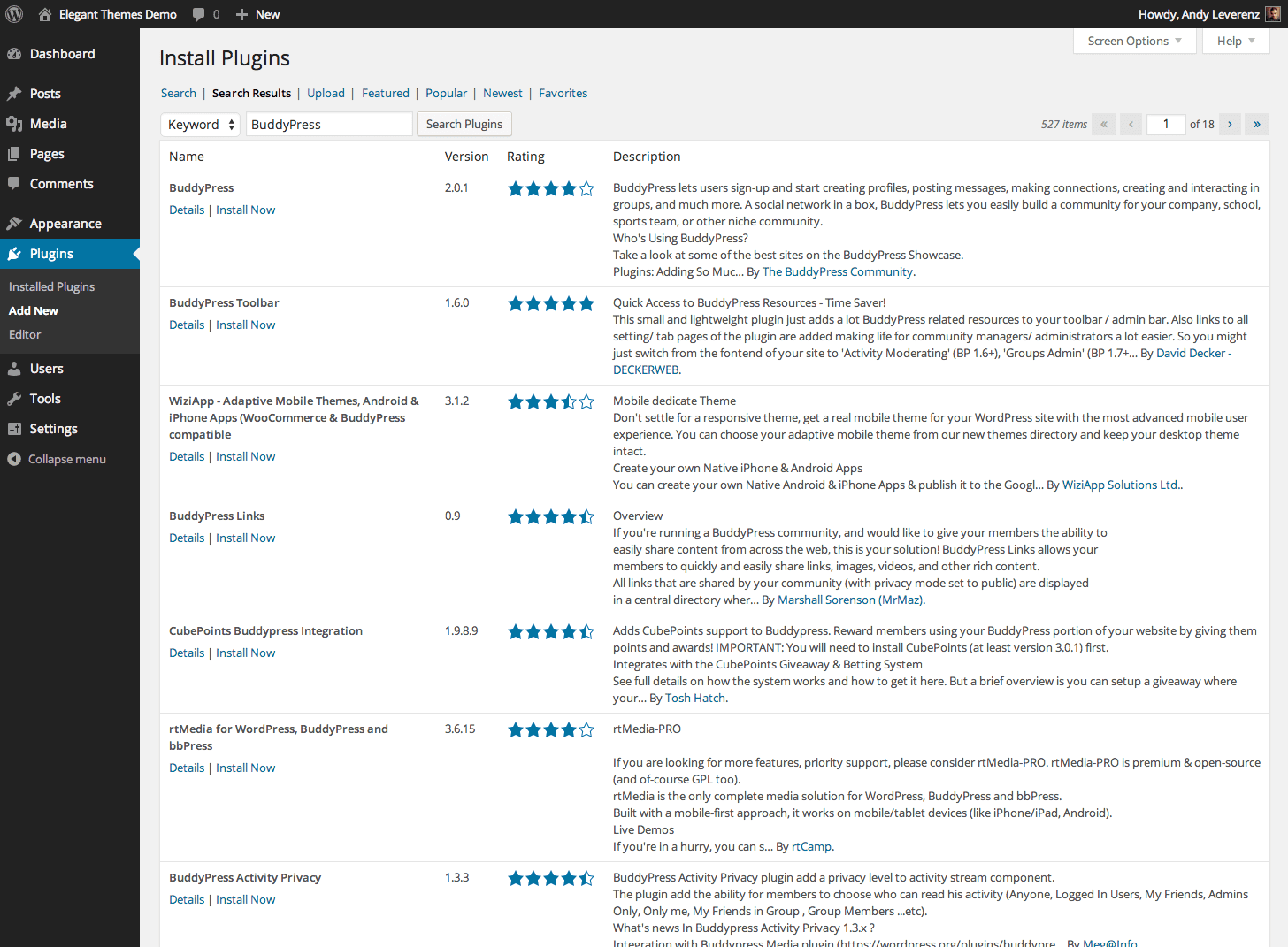
Task: Install the BuddyPress Toolbar plugin
Action: point(245,325)
